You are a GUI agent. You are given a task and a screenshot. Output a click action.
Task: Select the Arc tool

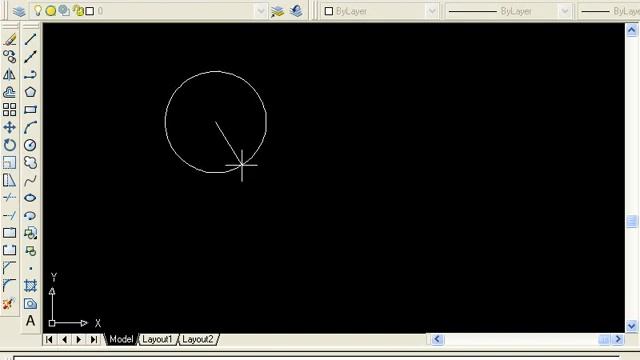[x=30, y=127]
